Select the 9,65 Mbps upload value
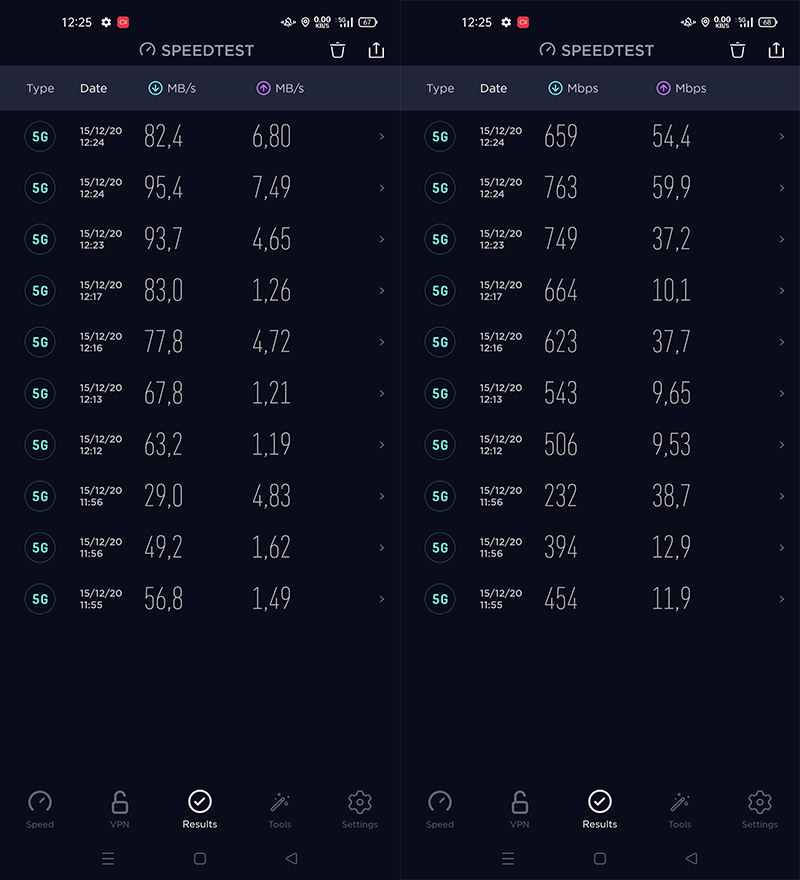The height and width of the screenshot is (880, 800). tap(671, 393)
